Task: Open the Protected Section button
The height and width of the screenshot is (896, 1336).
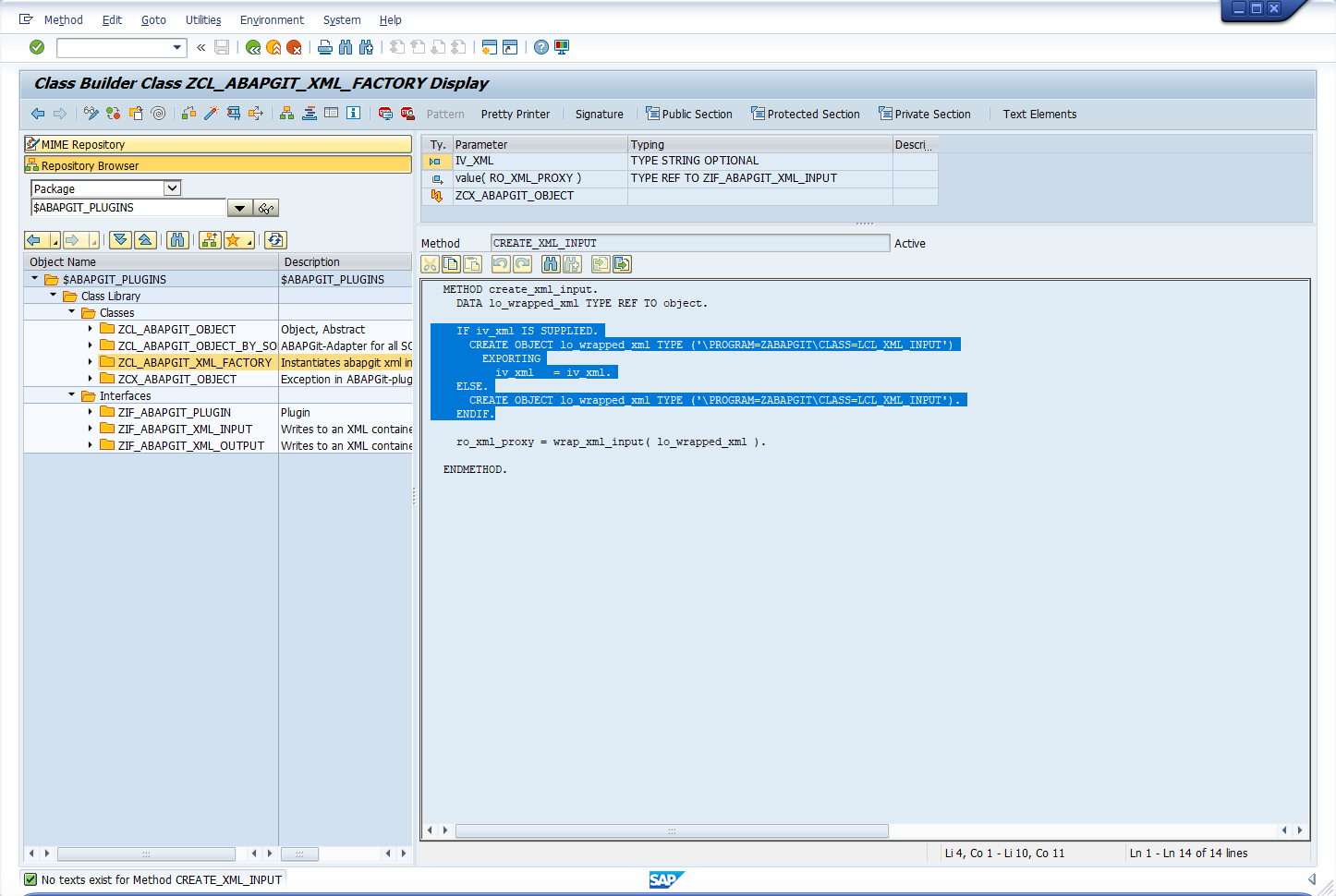Action: (806, 115)
